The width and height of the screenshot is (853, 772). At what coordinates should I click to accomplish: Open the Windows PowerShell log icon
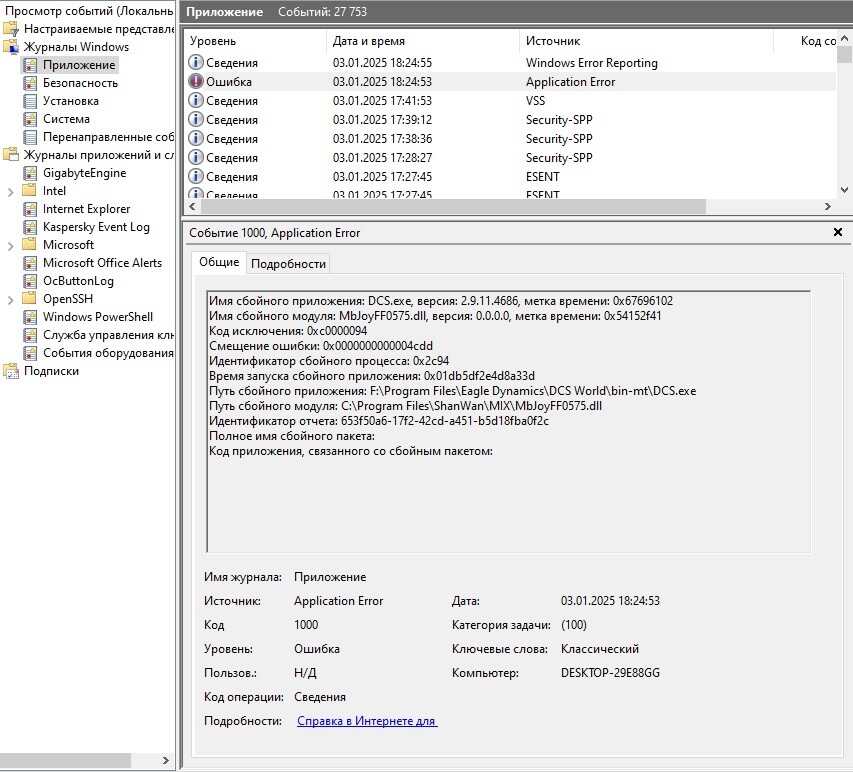coord(30,317)
